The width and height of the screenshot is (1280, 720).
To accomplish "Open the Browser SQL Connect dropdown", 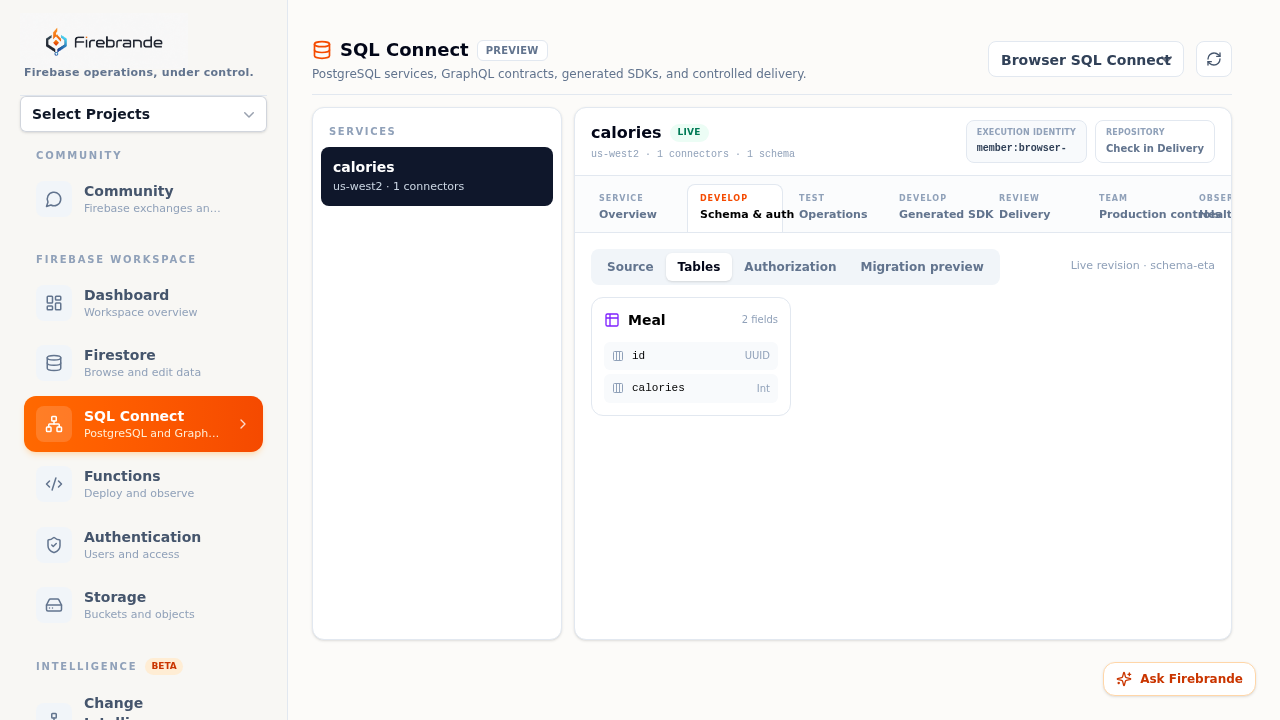I will click(1086, 59).
